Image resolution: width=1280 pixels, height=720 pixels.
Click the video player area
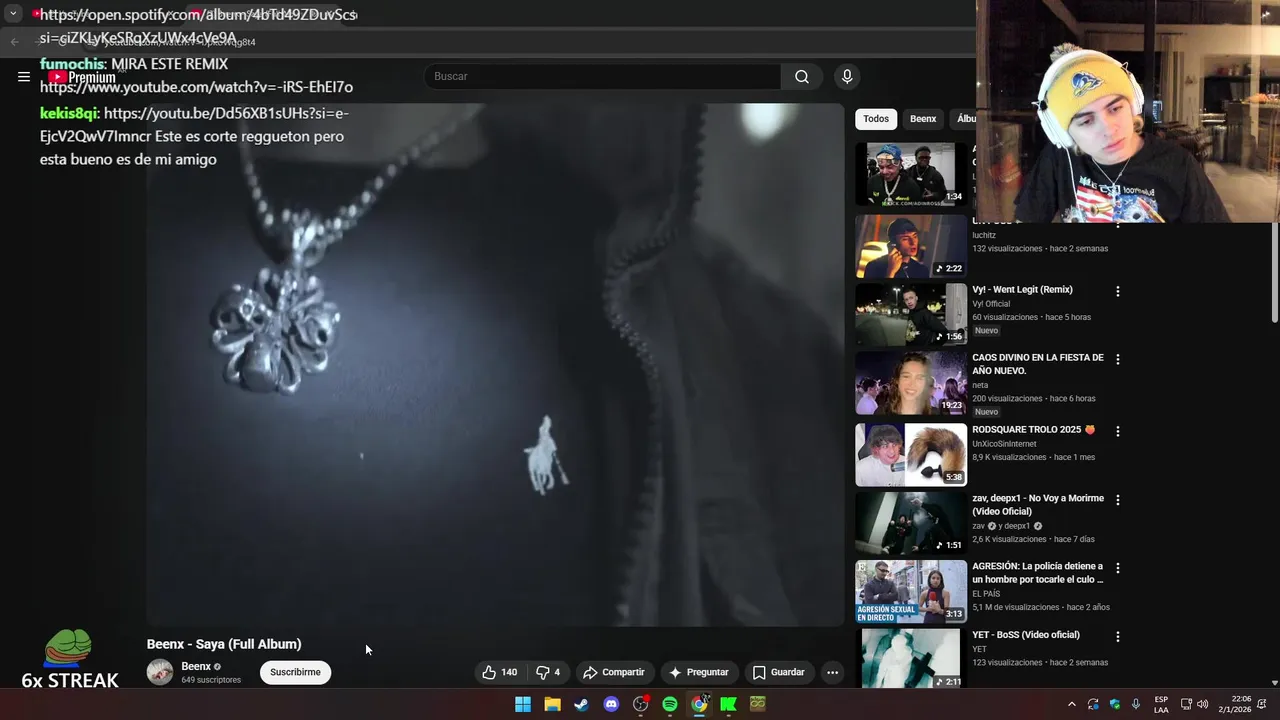point(495,365)
